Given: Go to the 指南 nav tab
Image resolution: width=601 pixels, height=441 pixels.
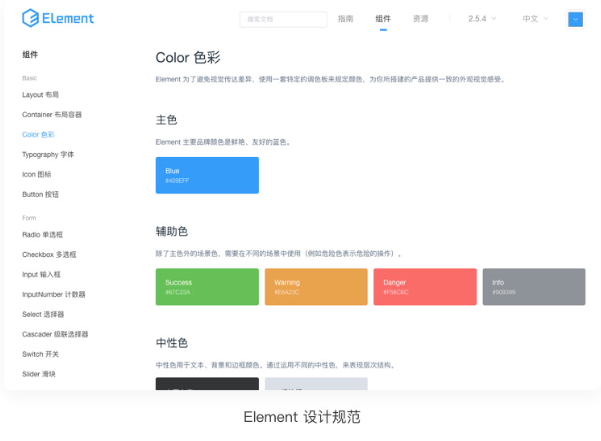Looking at the screenshot, I should click(x=345, y=19).
